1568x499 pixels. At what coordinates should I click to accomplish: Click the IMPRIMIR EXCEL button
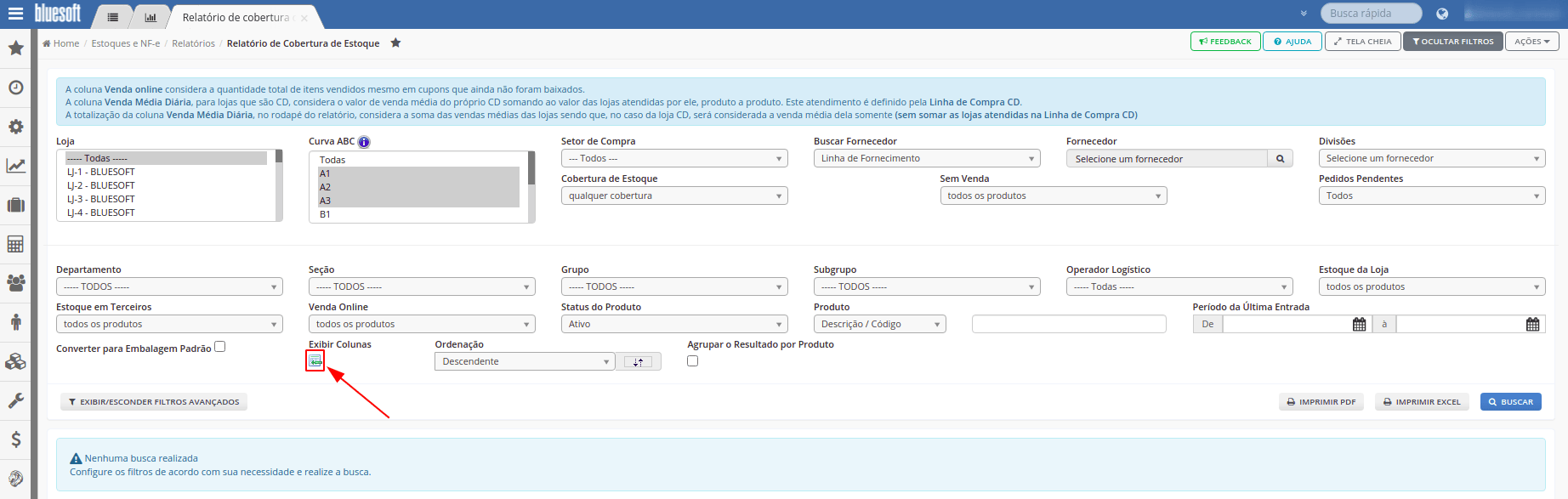point(1422,402)
